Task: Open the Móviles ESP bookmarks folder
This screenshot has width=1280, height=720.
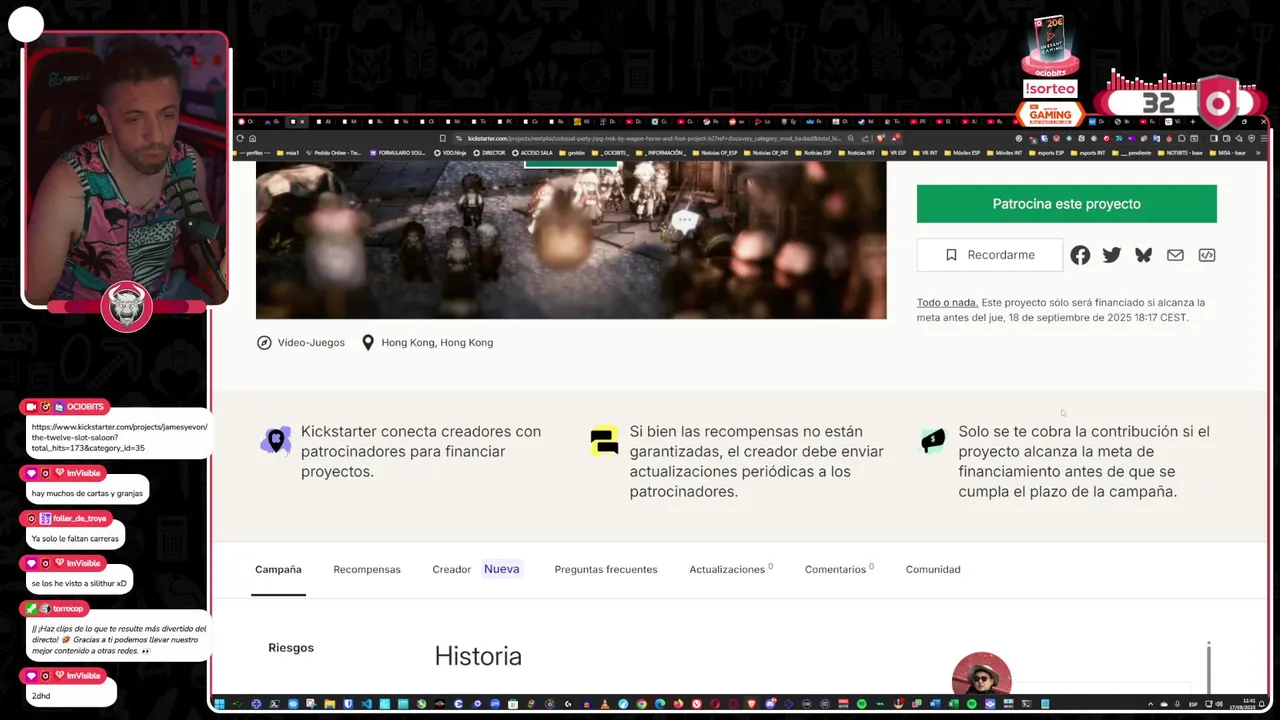Action: [x=962, y=153]
